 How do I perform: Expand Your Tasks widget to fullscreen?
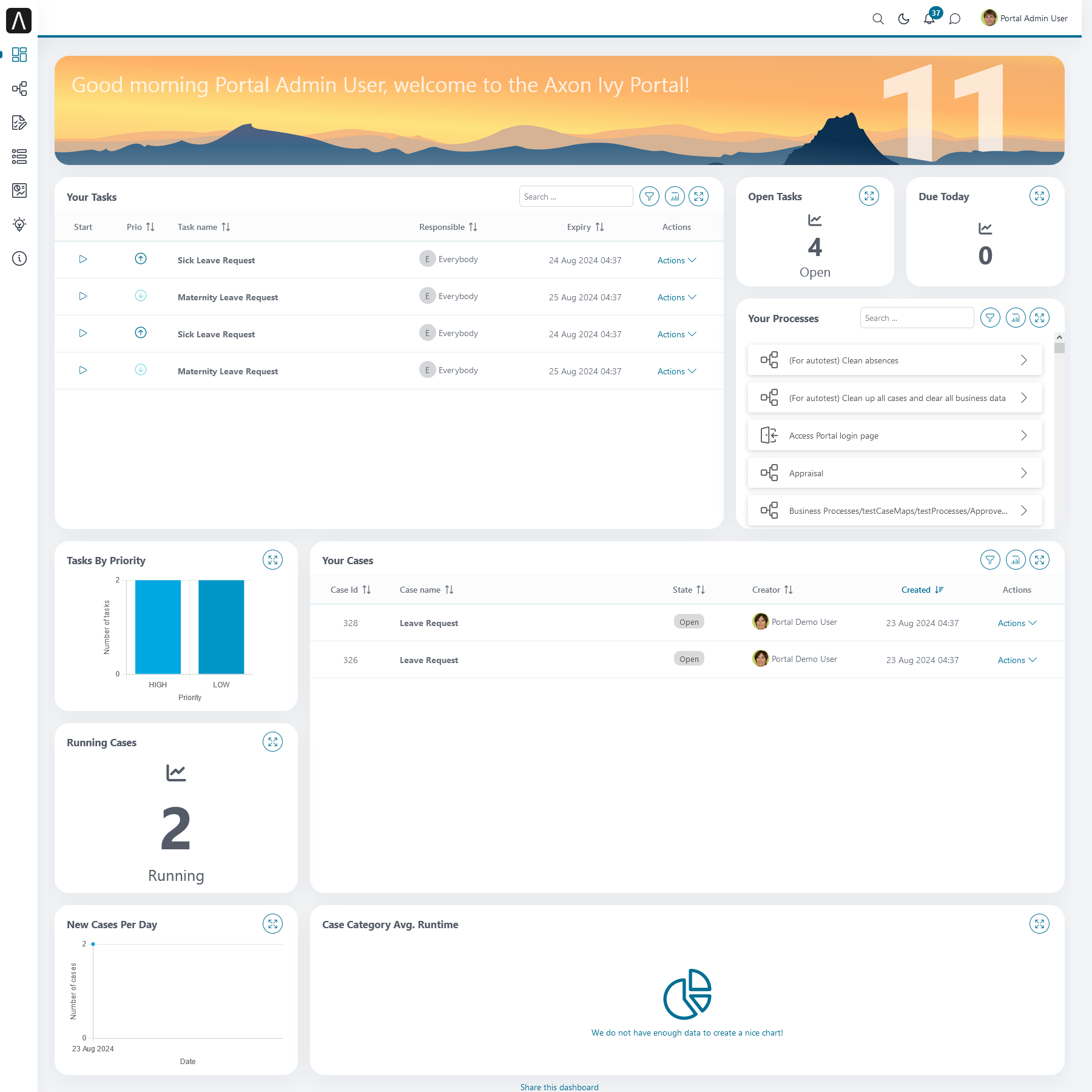click(699, 197)
